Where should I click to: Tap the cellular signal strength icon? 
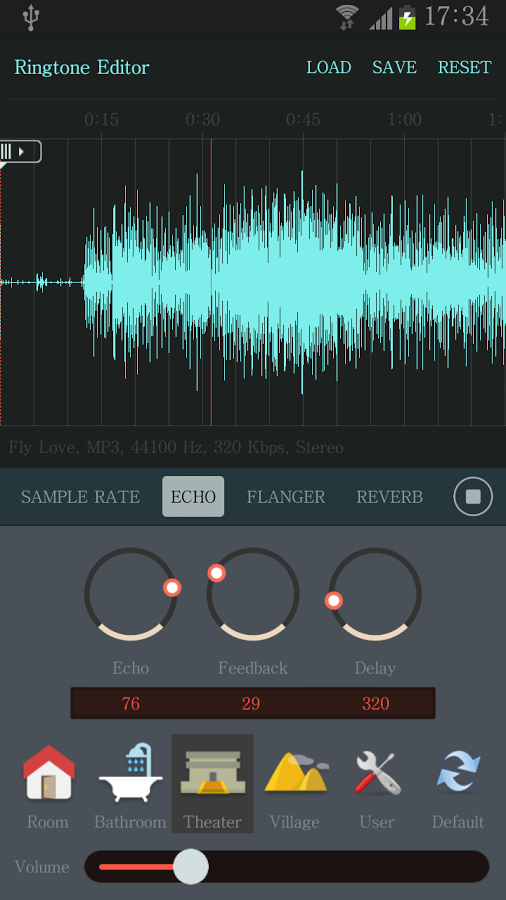381,18
